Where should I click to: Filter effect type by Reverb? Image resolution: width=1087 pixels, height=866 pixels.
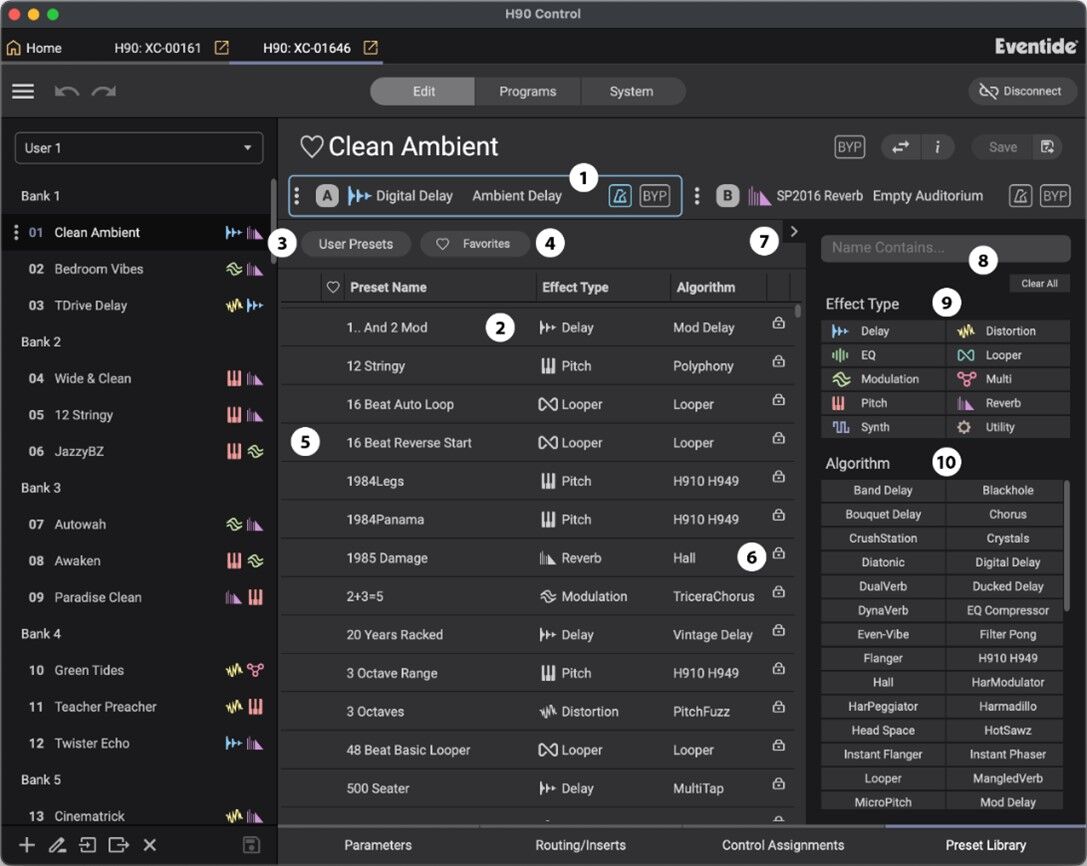1007,404
